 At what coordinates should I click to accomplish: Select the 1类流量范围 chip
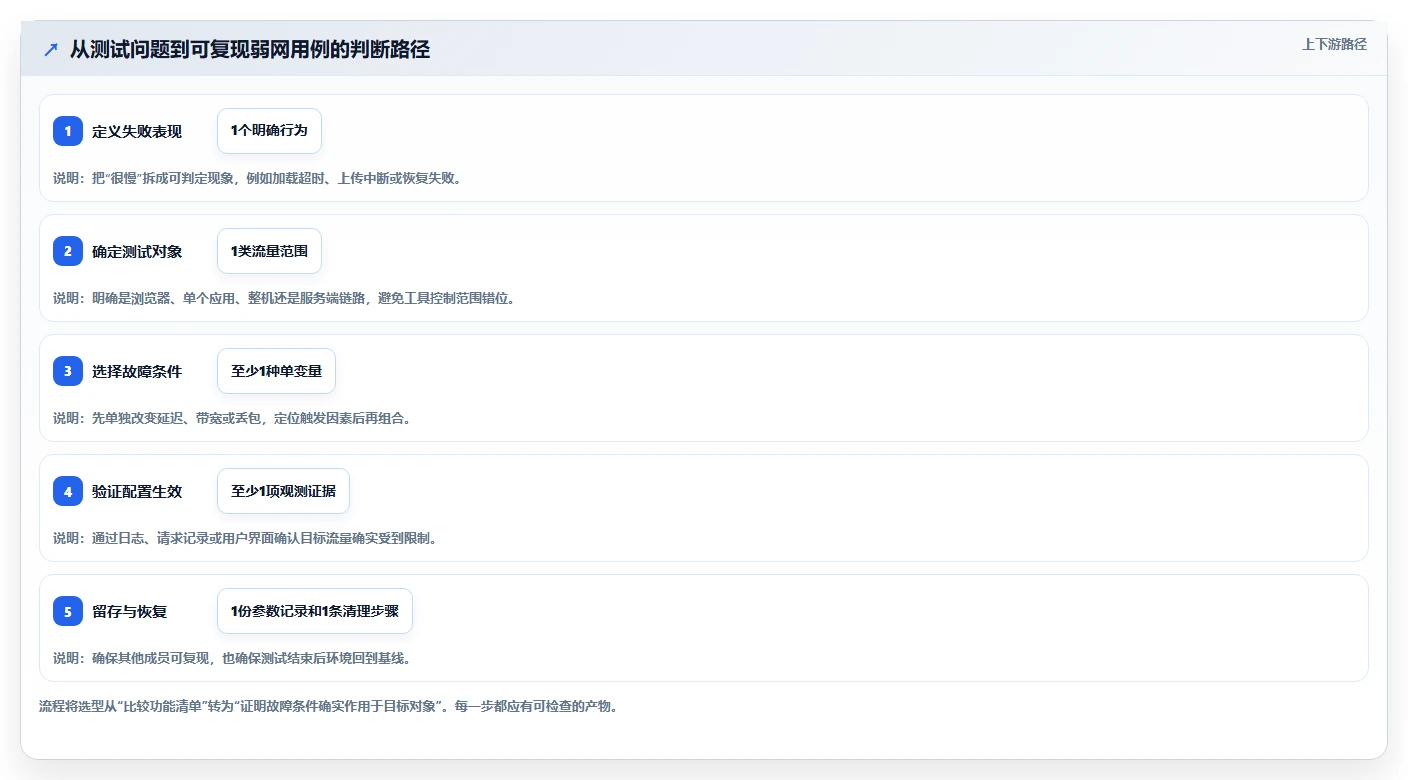tap(269, 251)
